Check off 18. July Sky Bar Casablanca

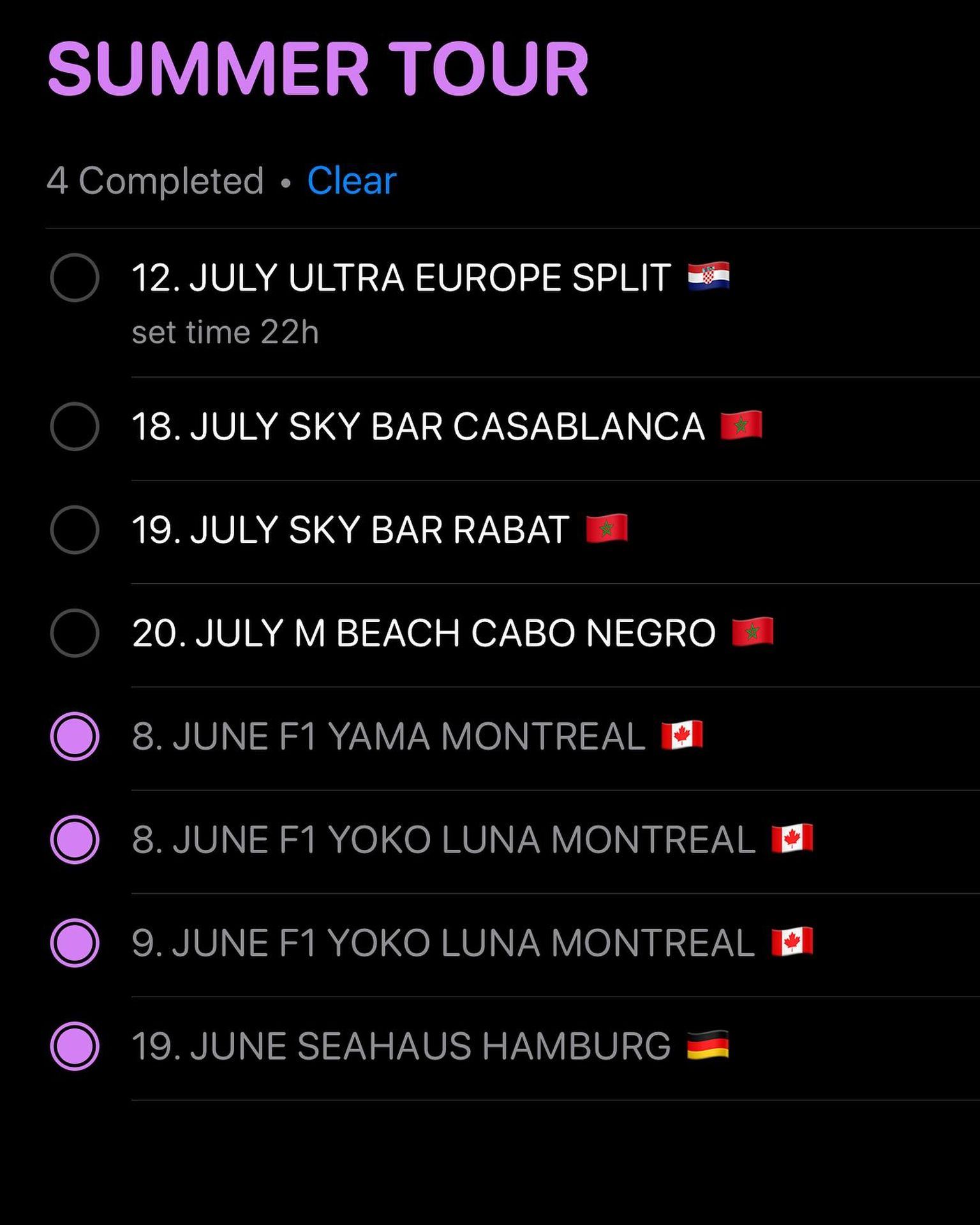click(75, 426)
